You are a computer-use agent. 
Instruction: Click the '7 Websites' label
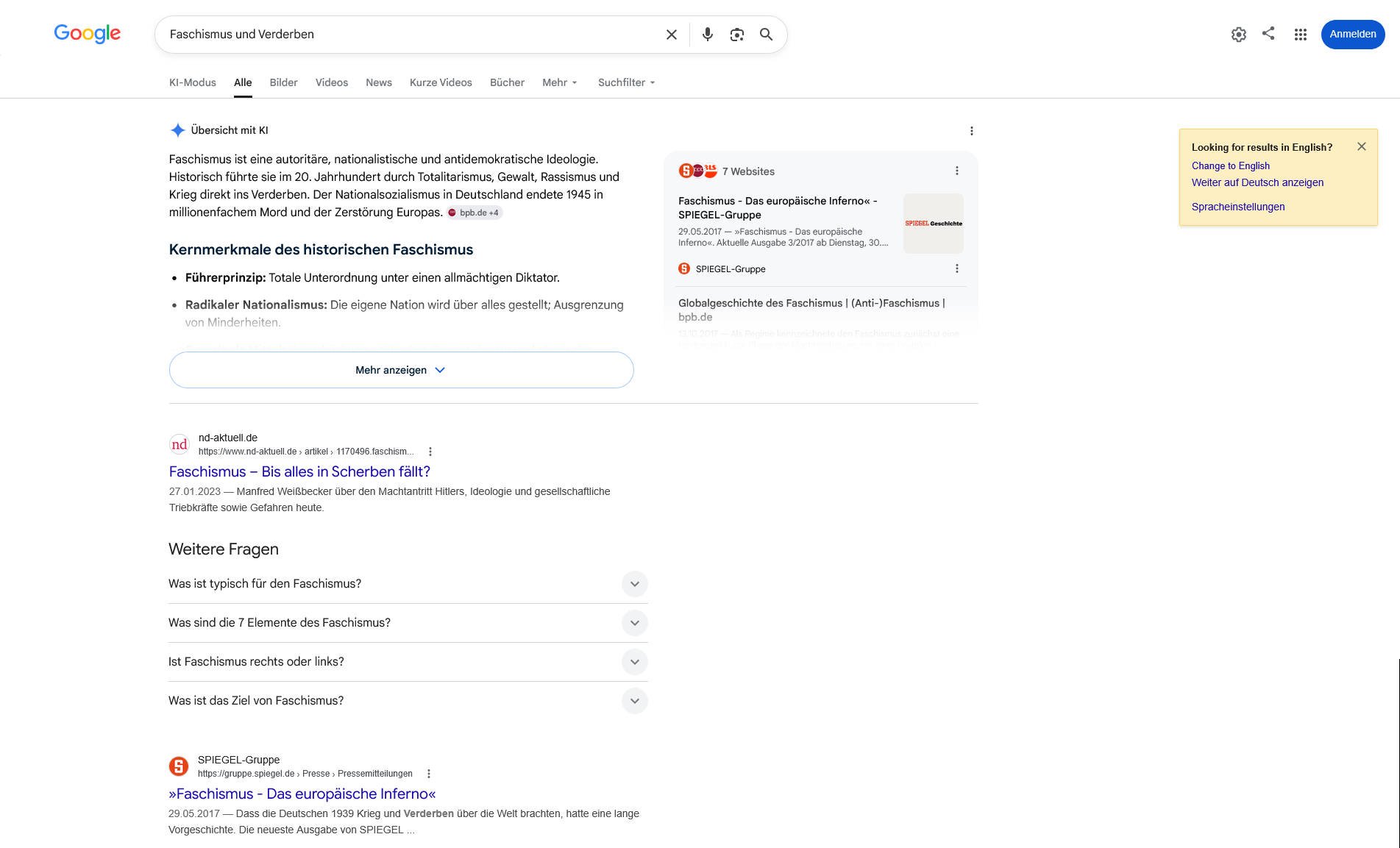(748, 171)
